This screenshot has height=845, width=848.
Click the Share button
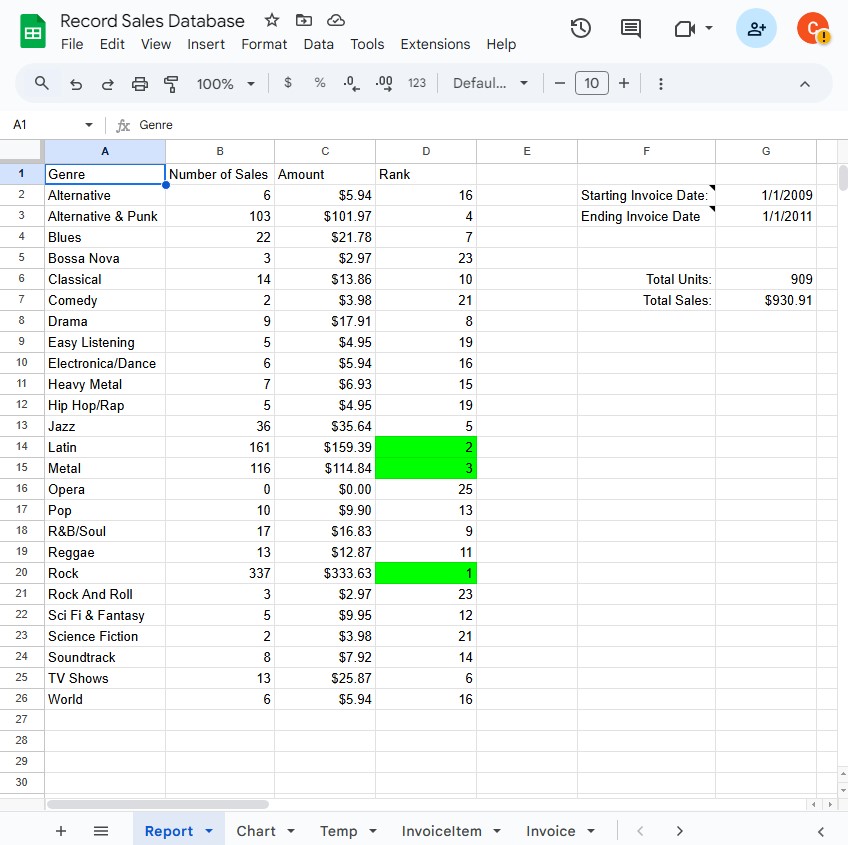756,28
